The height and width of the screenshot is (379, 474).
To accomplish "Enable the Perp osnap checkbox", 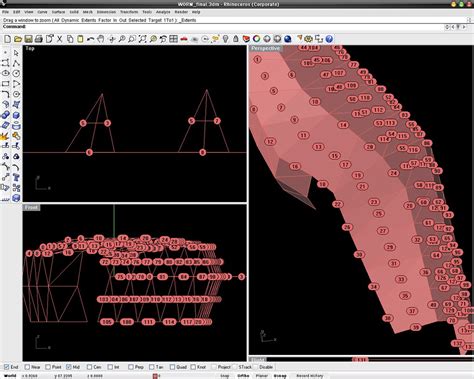I will [x=131, y=367].
